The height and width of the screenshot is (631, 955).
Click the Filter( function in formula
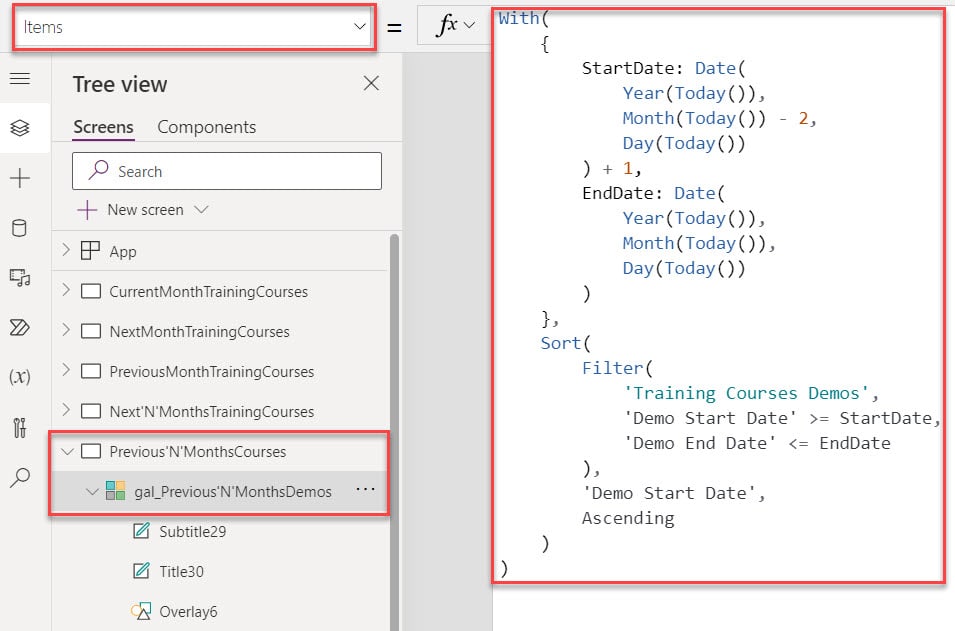617,368
